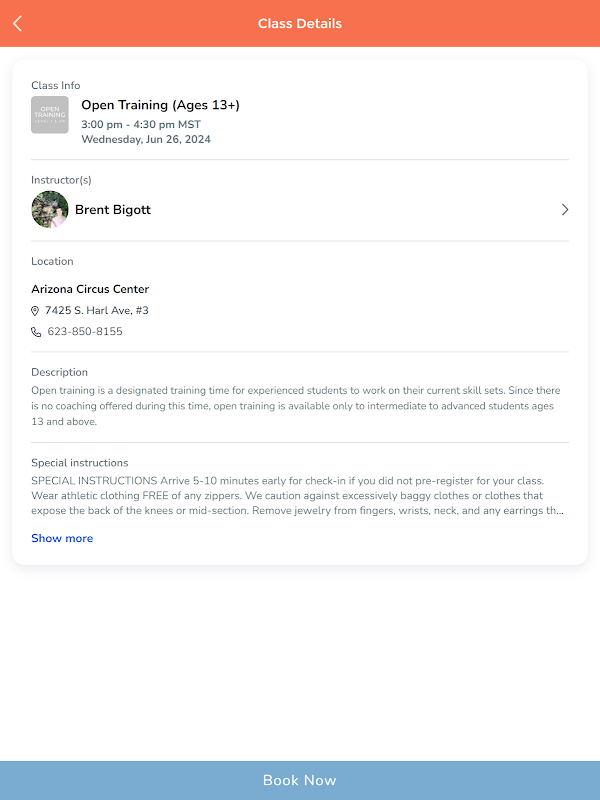
Task: Click the map pin location icon
Action: tap(36, 311)
